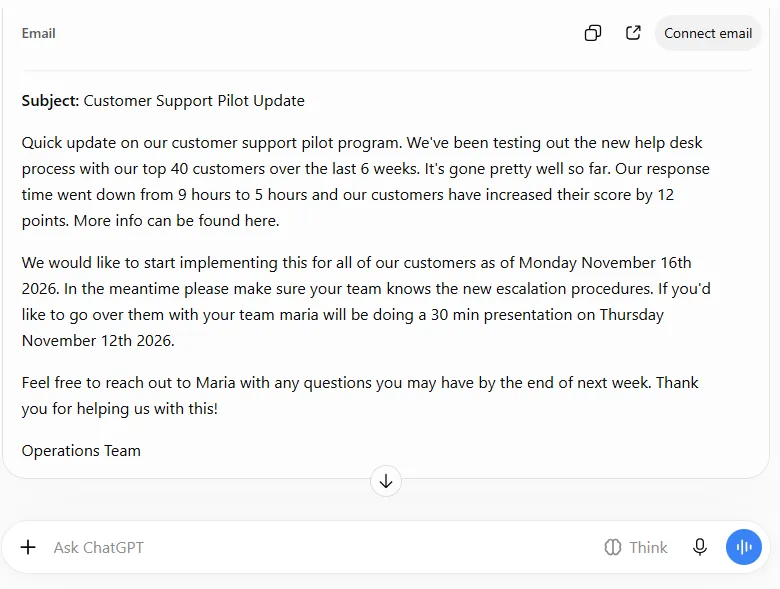Click the brain icon beside Think
780x589 pixels.
coord(612,547)
